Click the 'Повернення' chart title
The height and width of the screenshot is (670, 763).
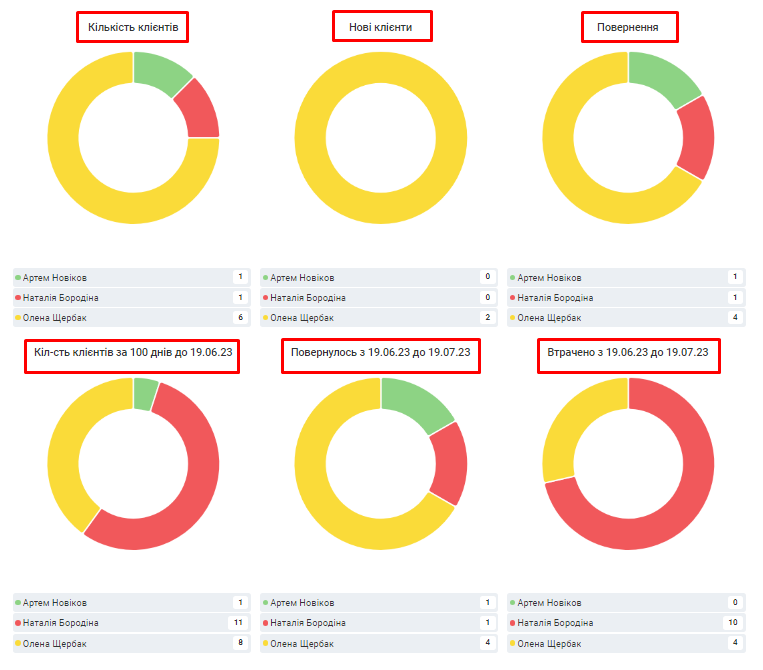point(628,27)
